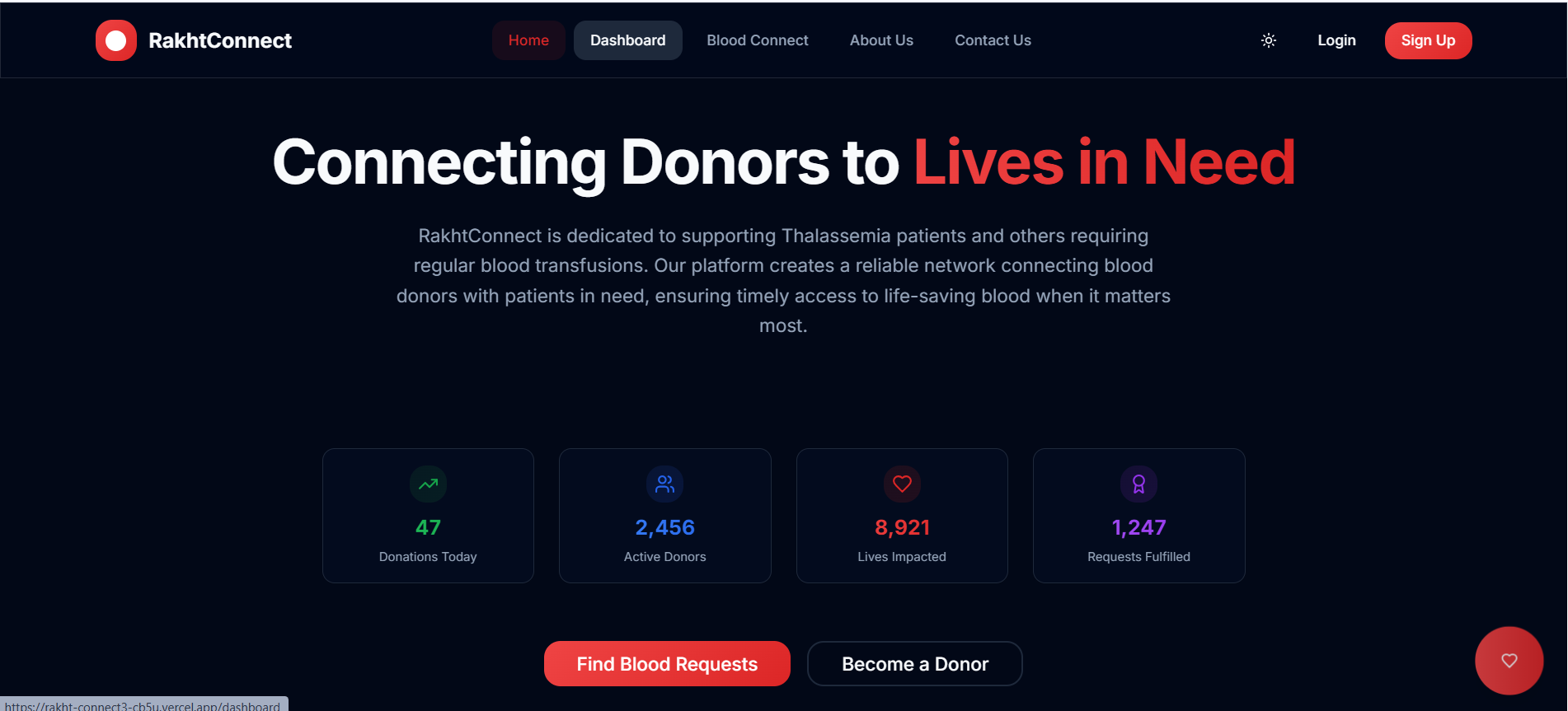Click the red RakhtConnect logo icon
Viewport: 1568px width, 711px height.
[x=116, y=40]
